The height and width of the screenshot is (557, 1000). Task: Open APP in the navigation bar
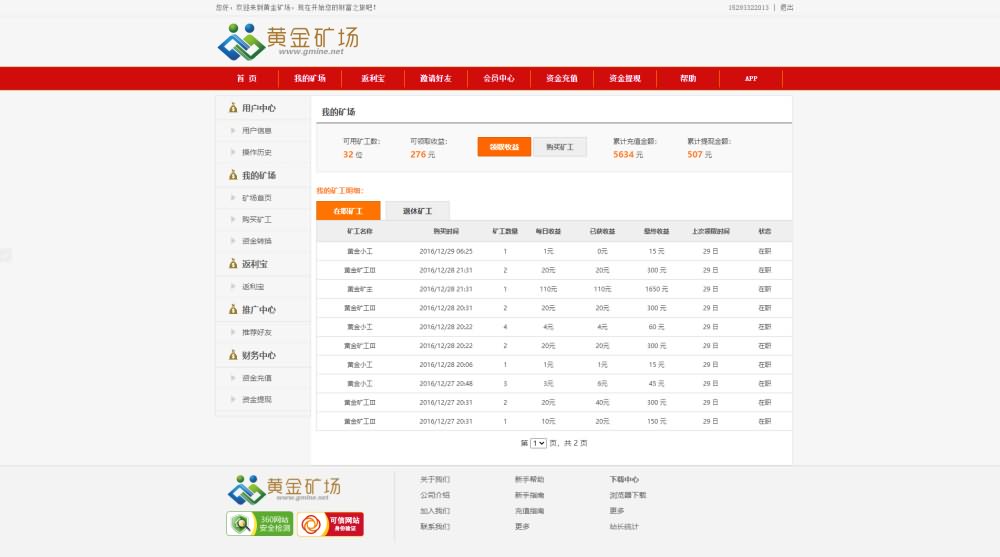point(751,78)
